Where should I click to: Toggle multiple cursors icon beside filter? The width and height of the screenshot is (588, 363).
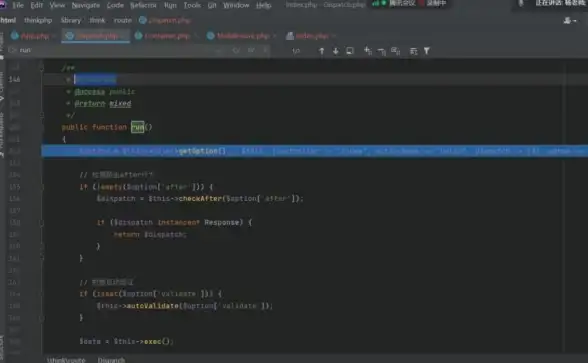click(414, 51)
